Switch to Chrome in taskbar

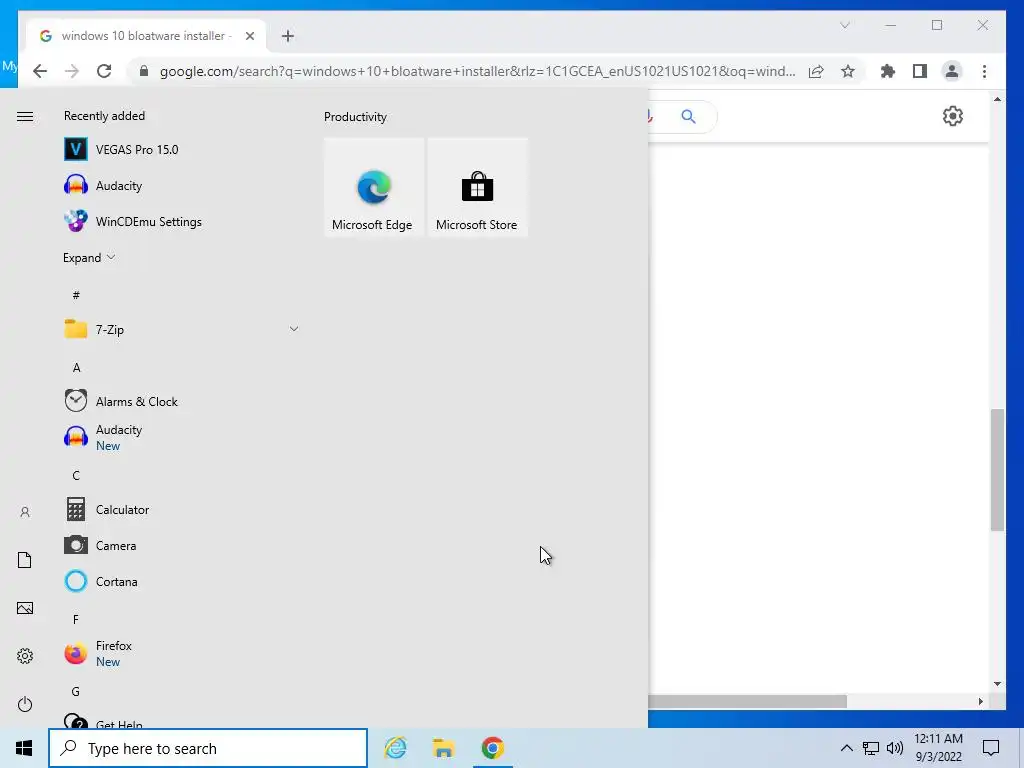pyautogui.click(x=492, y=748)
